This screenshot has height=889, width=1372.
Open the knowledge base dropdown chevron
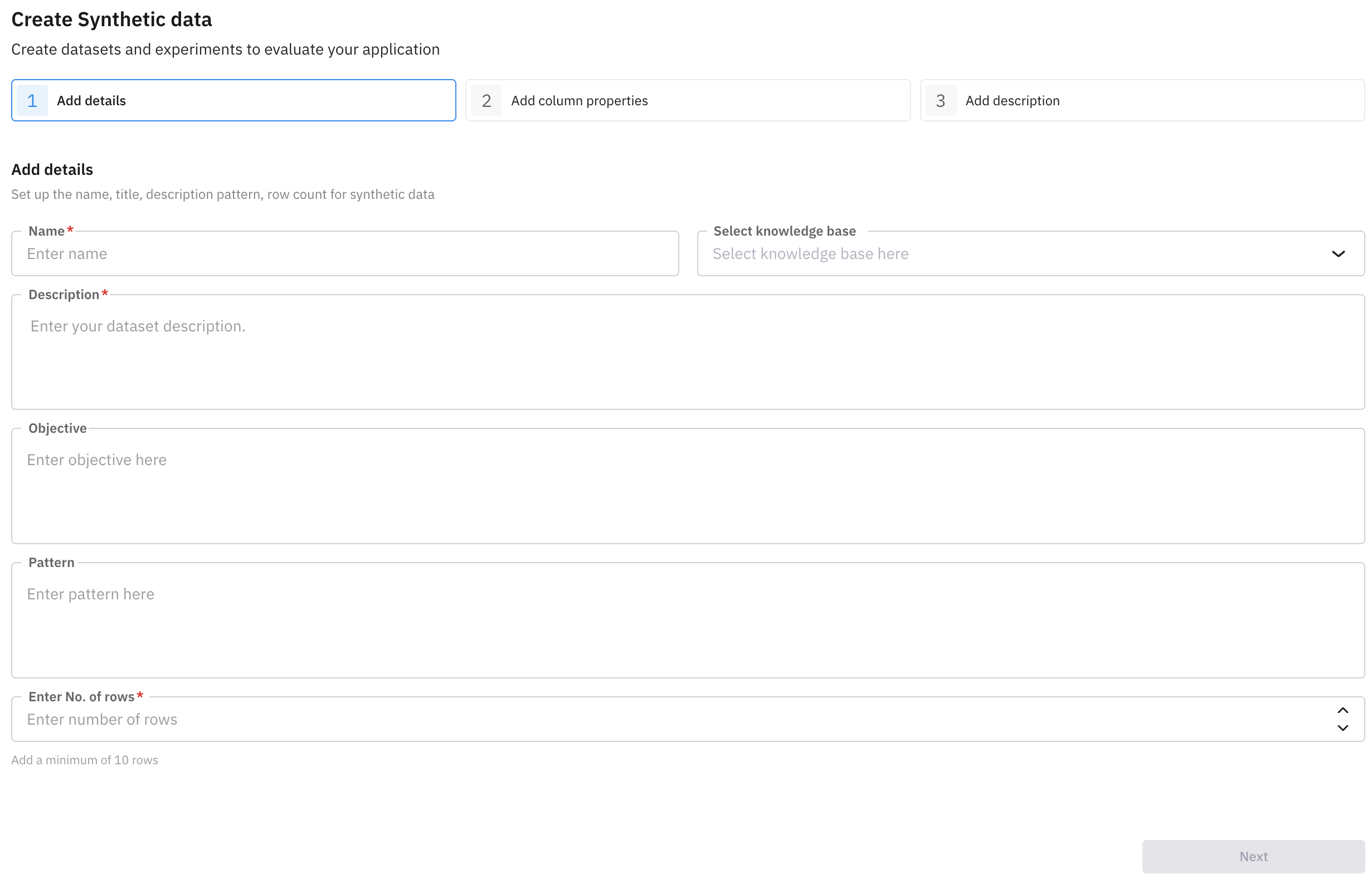(1338, 254)
